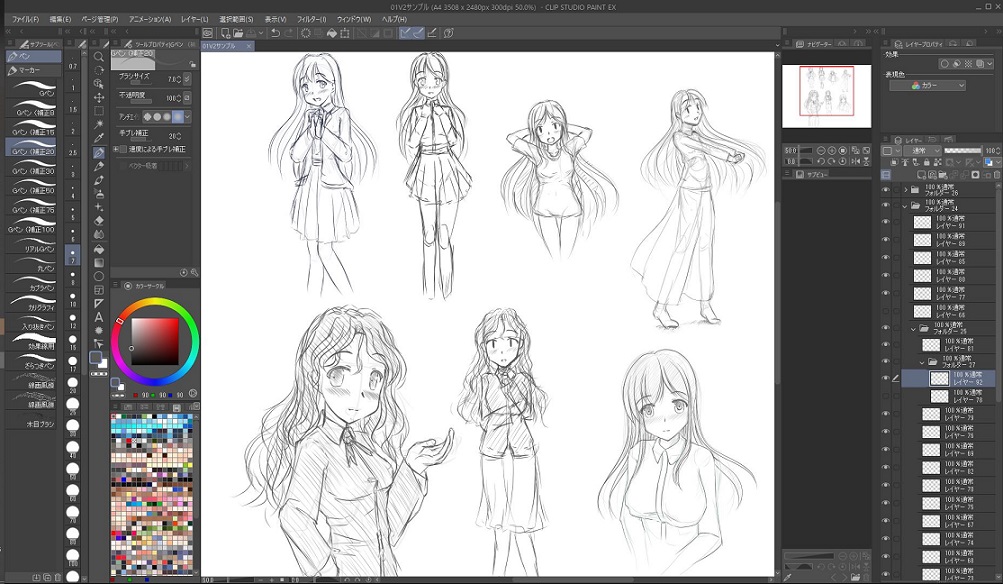Click the main drawing color swatch in toolbox
Viewport: 1003px width, 584px height.
click(96, 357)
